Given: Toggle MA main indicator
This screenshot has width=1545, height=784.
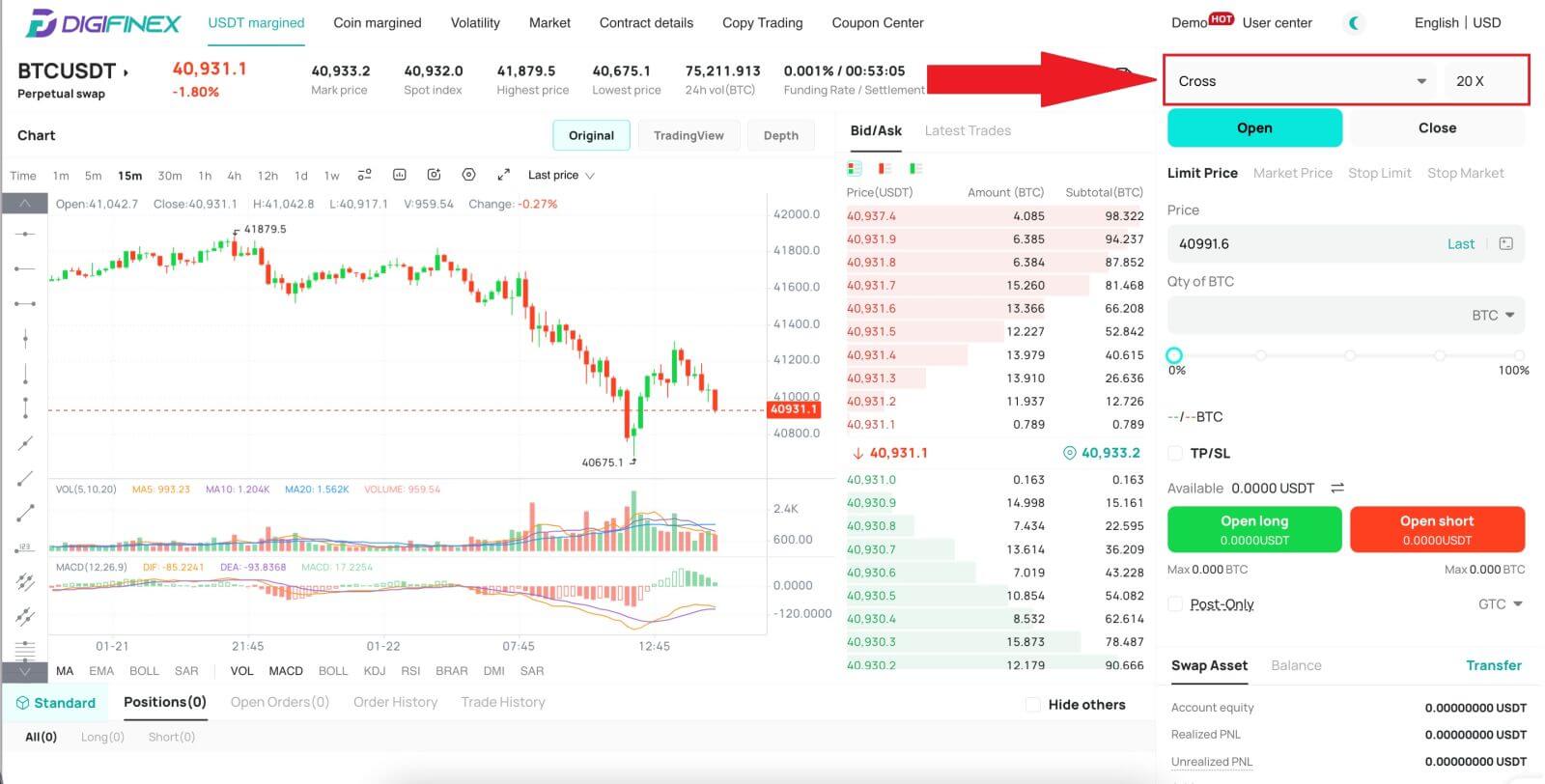Looking at the screenshot, I should pyautogui.click(x=65, y=671).
